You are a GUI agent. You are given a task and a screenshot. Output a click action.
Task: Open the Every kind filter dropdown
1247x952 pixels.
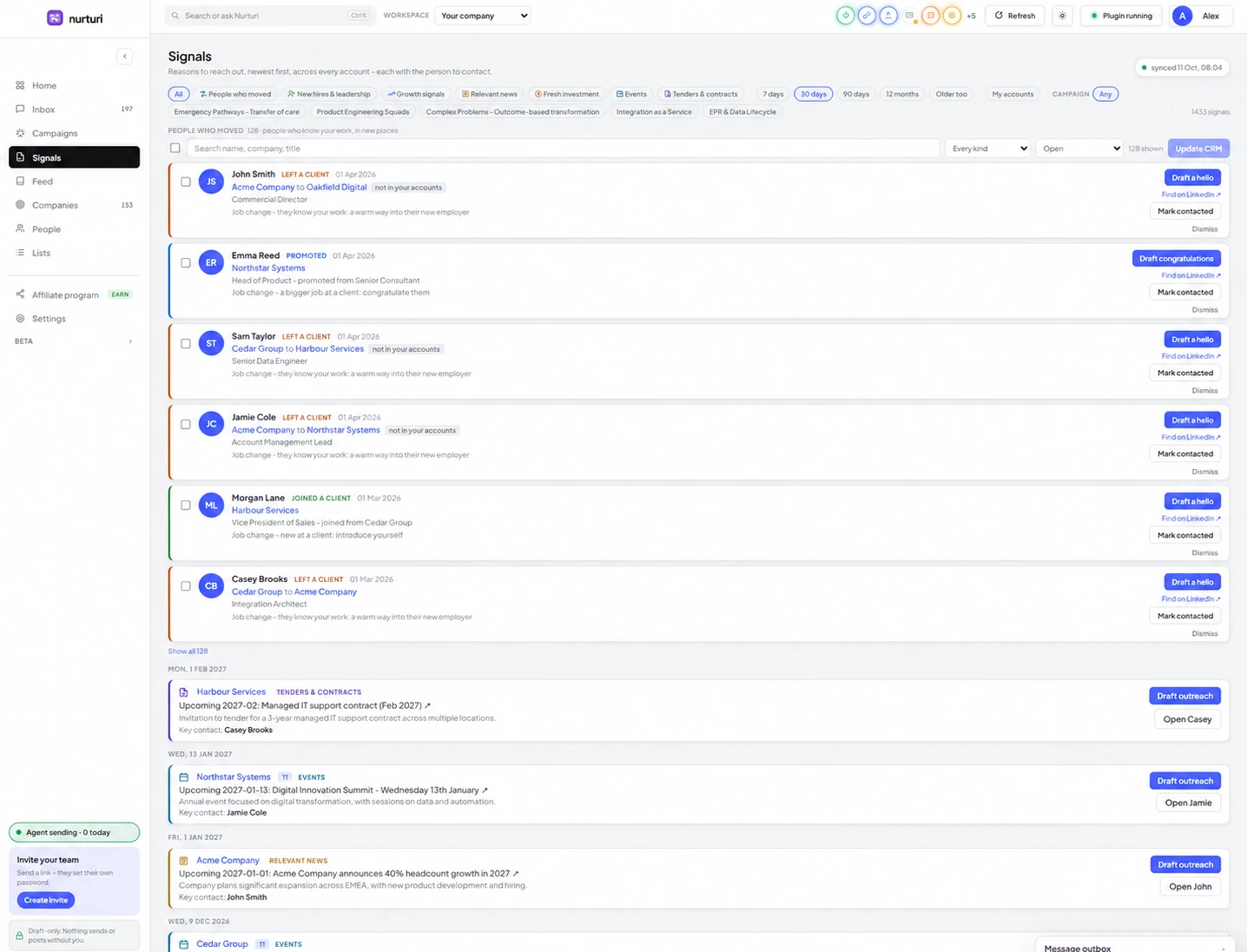pyautogui.click(x=989, y=149)
